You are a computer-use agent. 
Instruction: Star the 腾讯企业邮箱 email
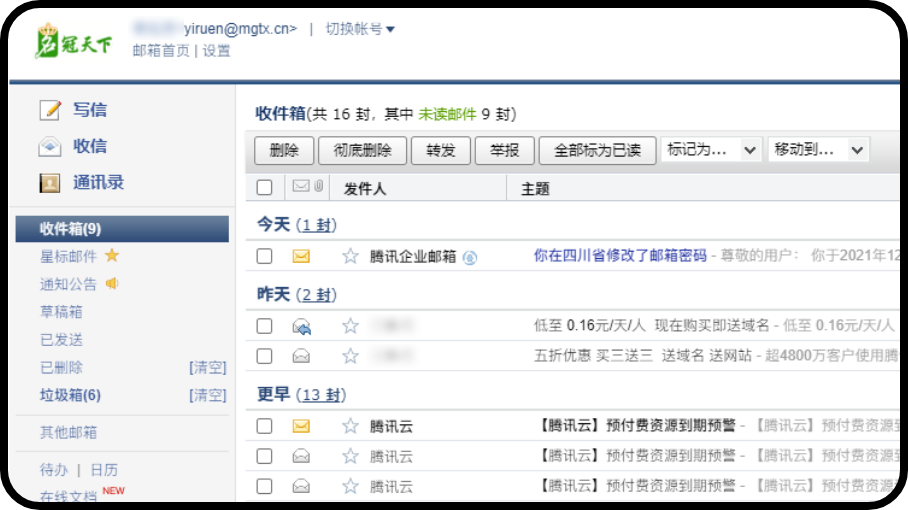click(x=350, y=256)
